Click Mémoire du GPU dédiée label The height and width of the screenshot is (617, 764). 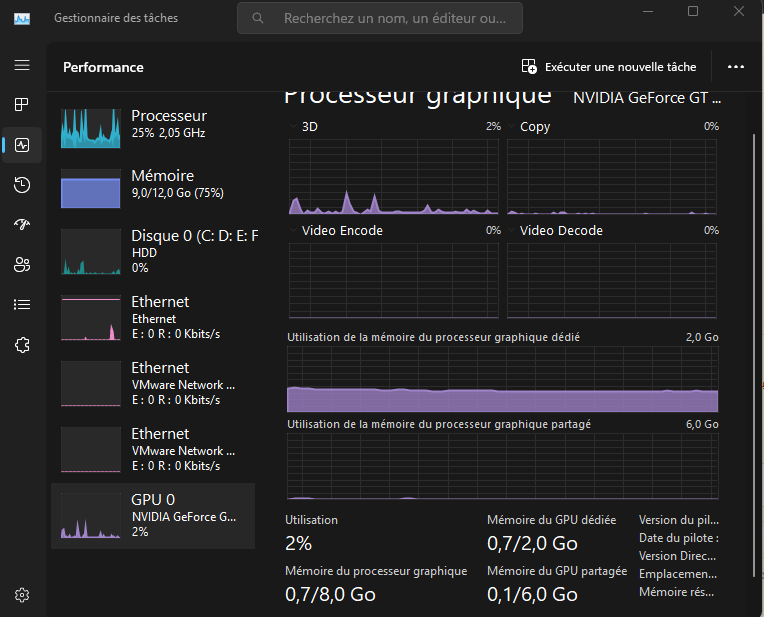(x=552, y=520)
